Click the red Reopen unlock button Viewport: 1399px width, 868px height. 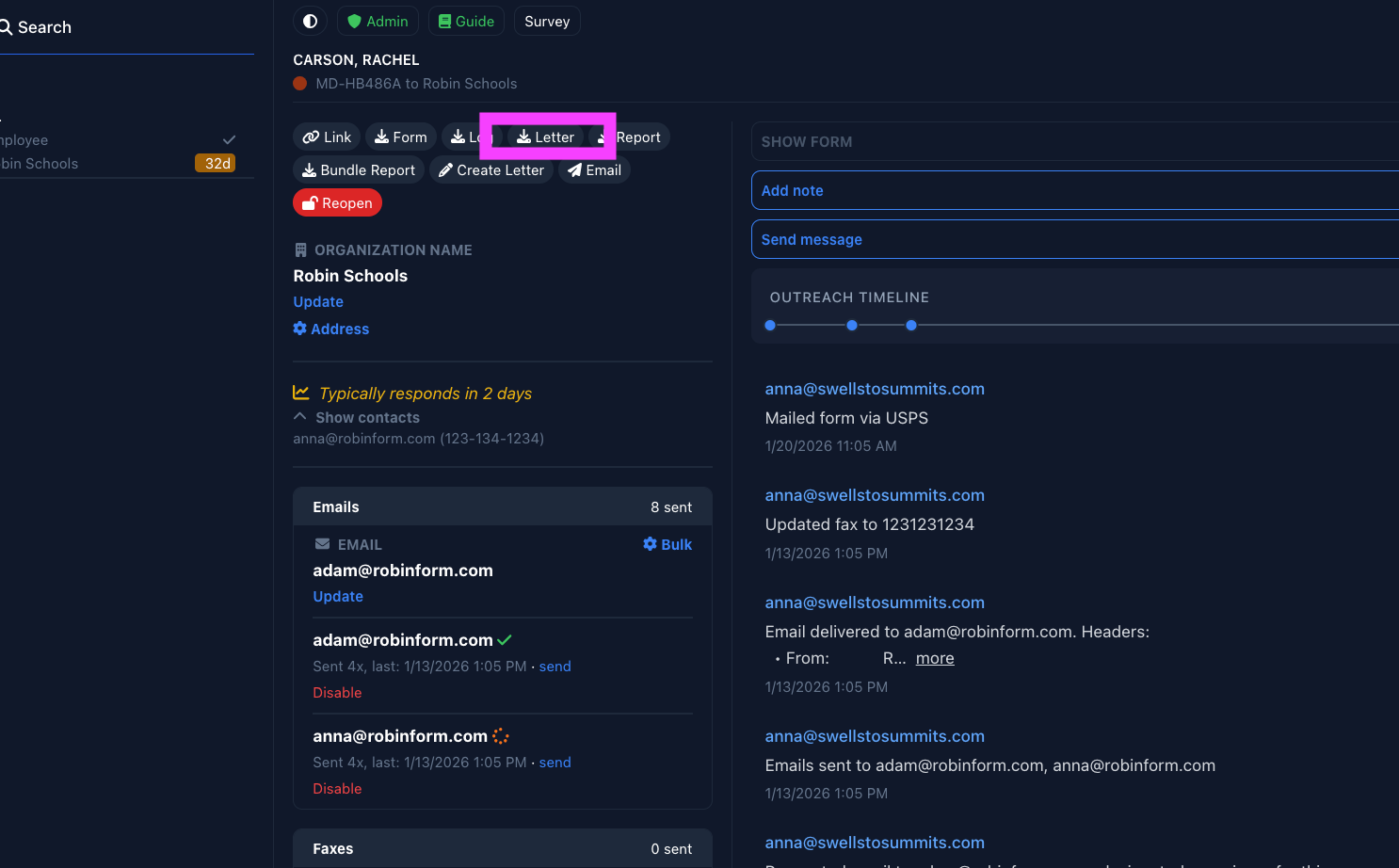click(337, 202)
